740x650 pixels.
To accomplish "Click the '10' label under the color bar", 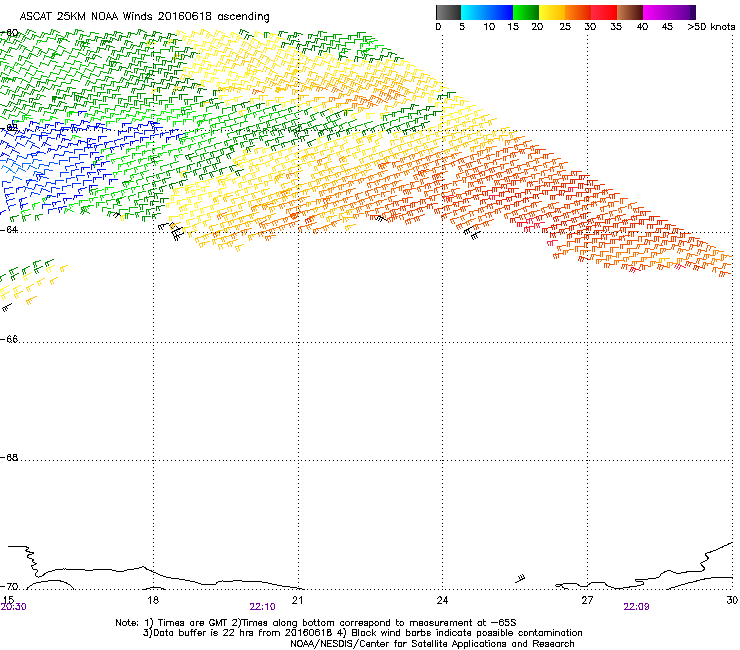I will point(489,27).
